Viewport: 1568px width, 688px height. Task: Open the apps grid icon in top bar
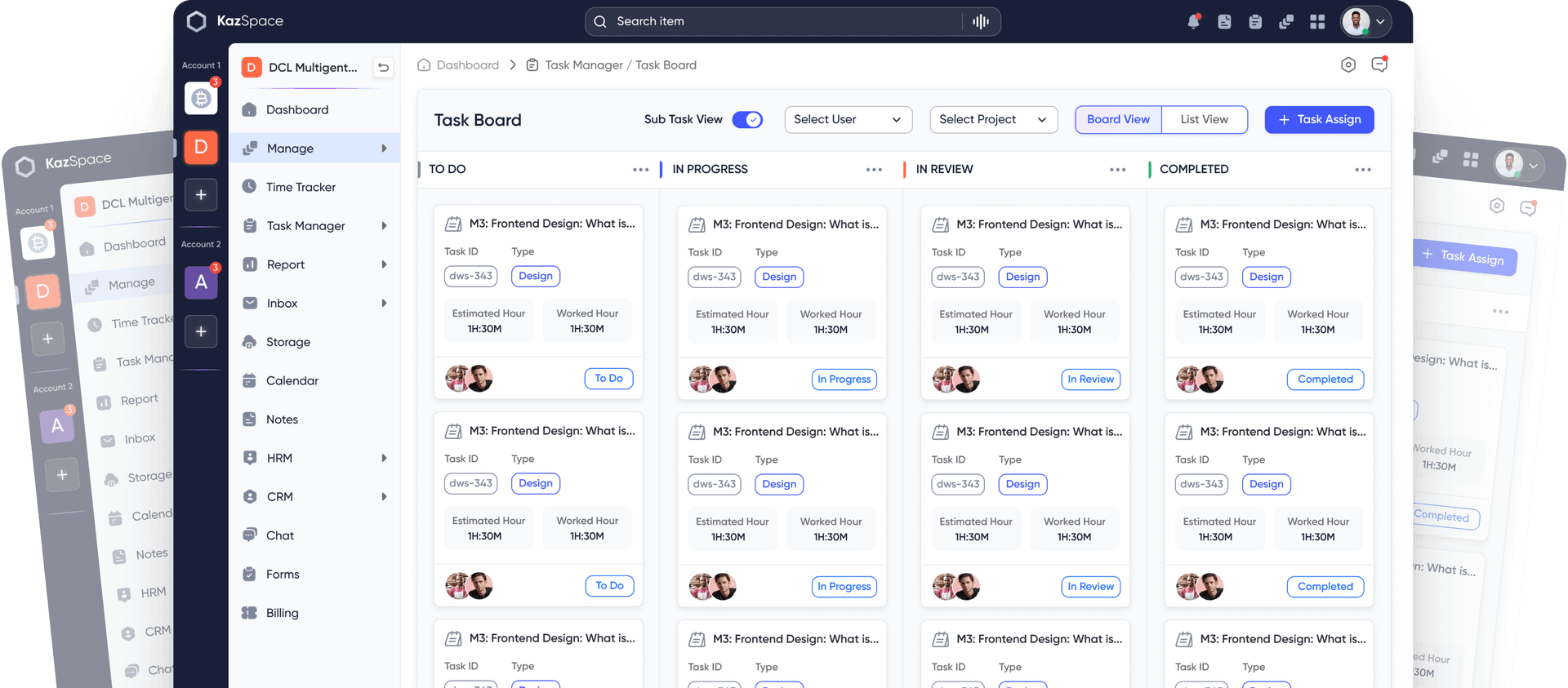click(1317, 22)
